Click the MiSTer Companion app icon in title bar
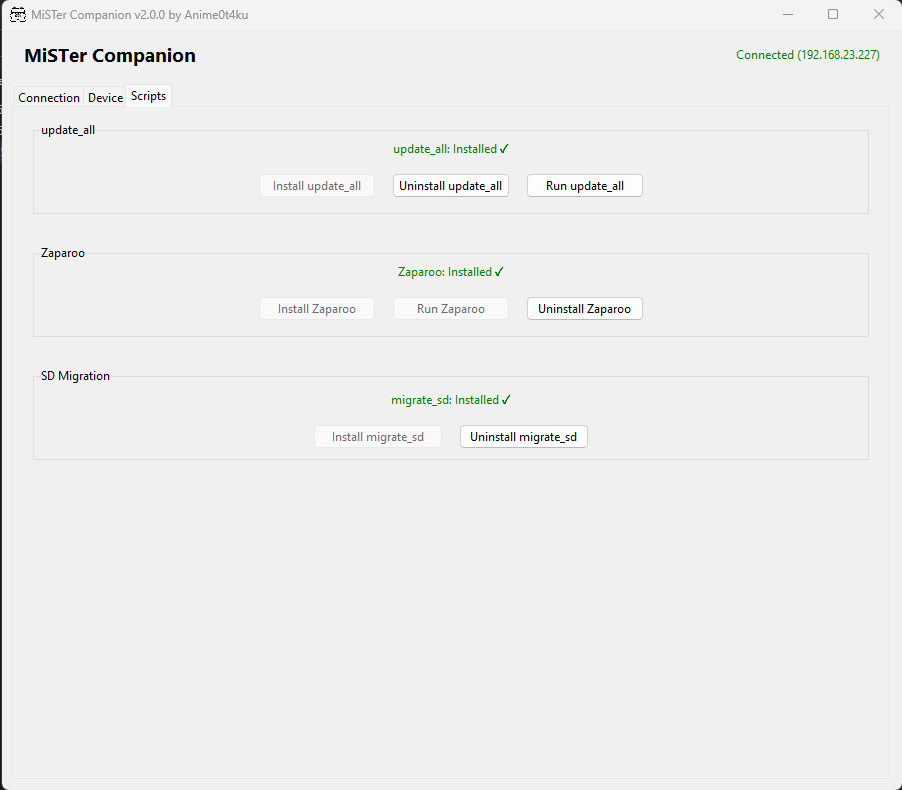902x790 pixels. pos(17,14)
